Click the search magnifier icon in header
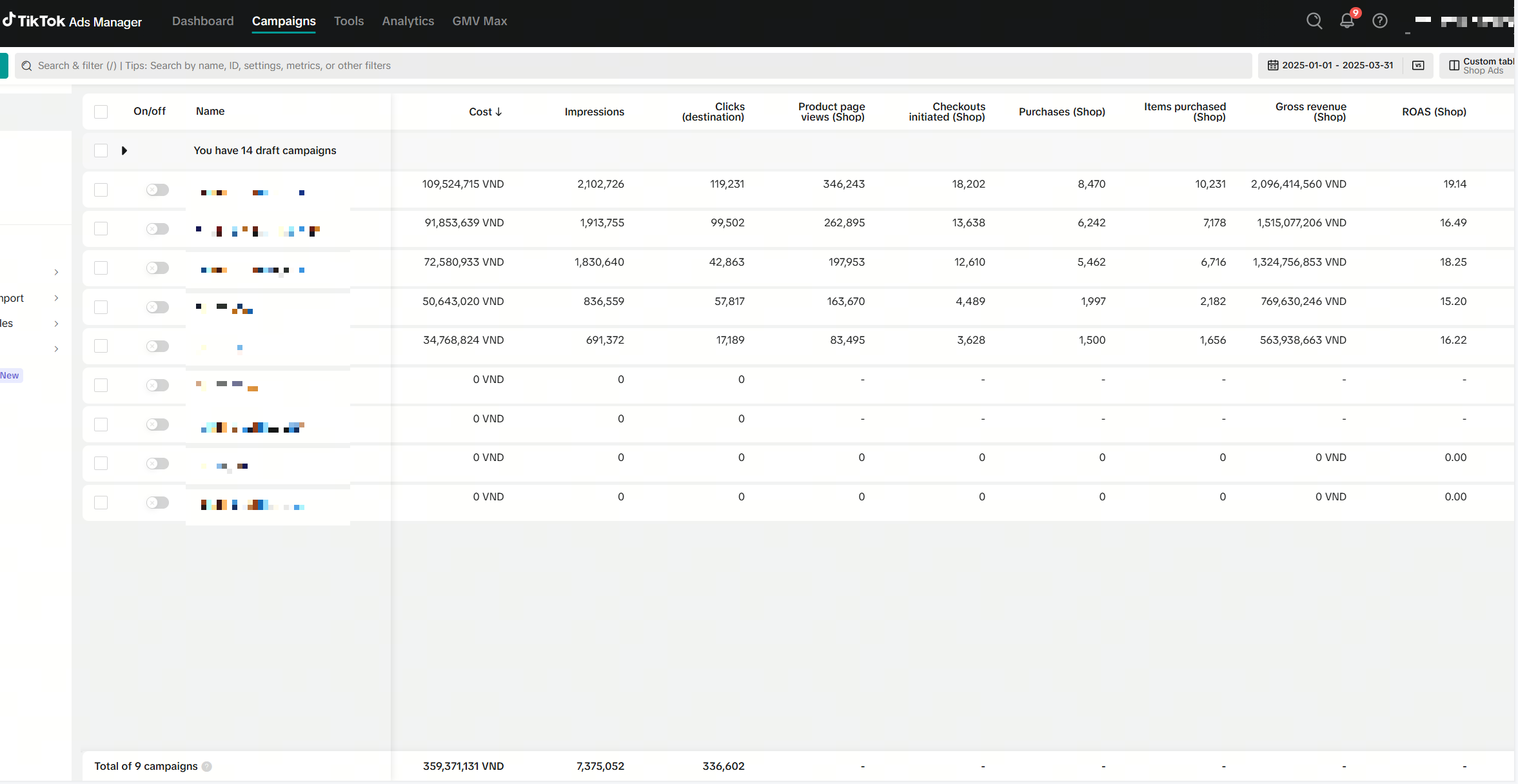This screenshot has height=784, width=1518. 1314,21
